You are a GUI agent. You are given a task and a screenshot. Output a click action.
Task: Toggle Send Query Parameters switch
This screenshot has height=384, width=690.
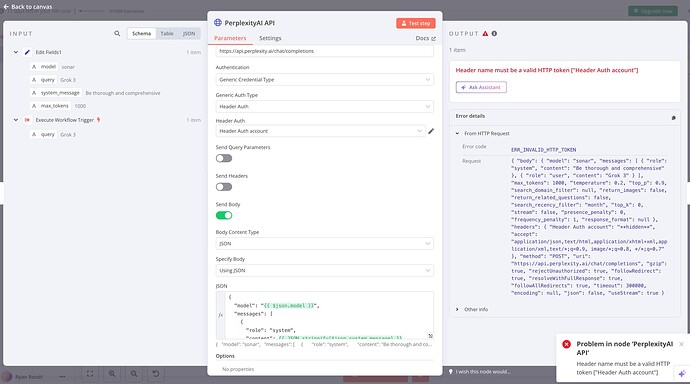coord(224,158)
